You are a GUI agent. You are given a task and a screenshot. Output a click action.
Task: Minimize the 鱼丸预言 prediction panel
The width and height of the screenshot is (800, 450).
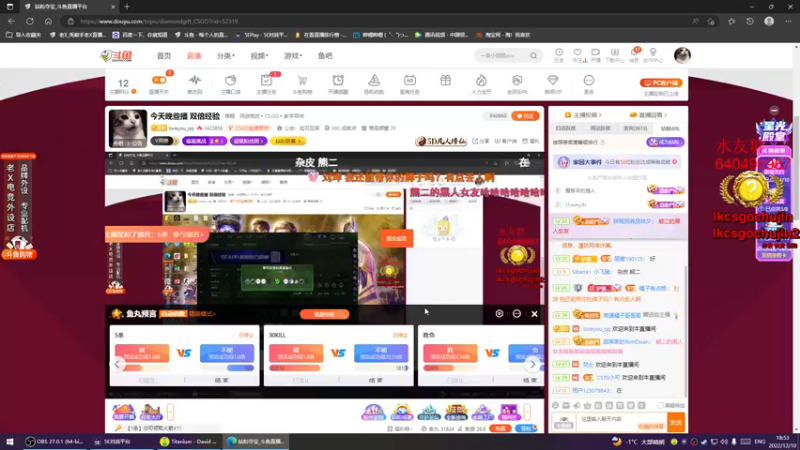[517, 314]
